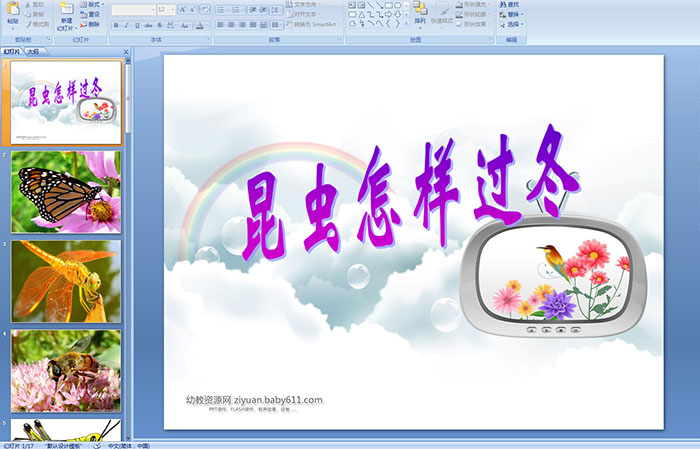Click the spell check icon in status bar

[98, 445]
